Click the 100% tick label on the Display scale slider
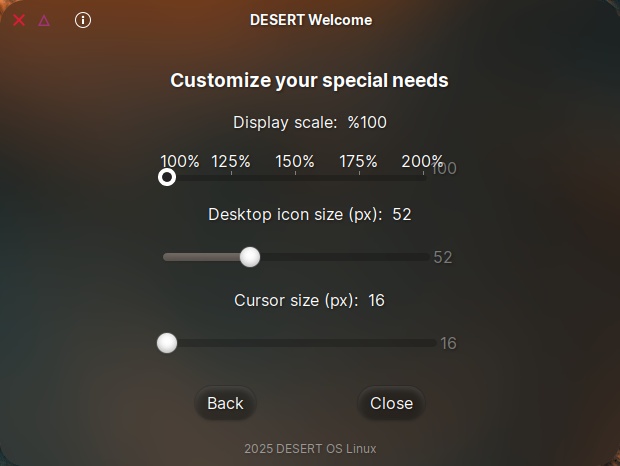This screenshot has height=466, width=620. click(180, 161)
